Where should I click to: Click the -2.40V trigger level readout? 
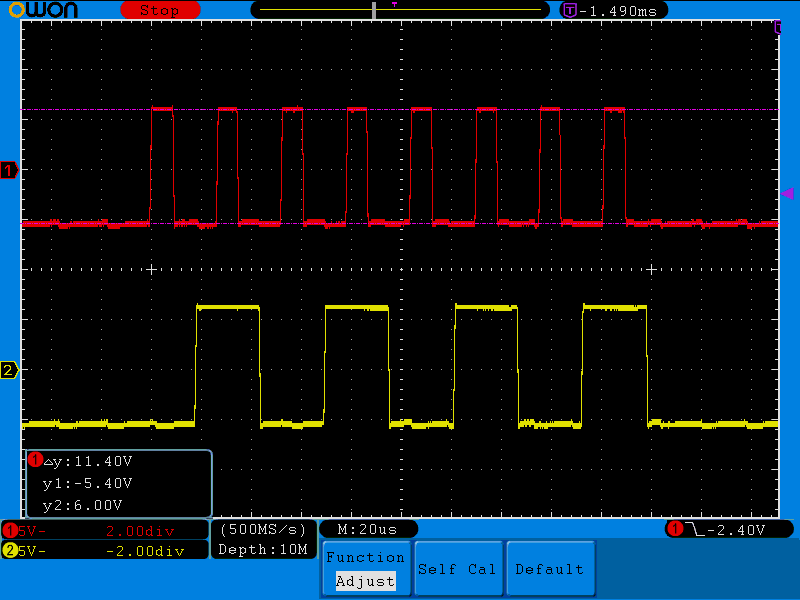(x=736, y=530)
